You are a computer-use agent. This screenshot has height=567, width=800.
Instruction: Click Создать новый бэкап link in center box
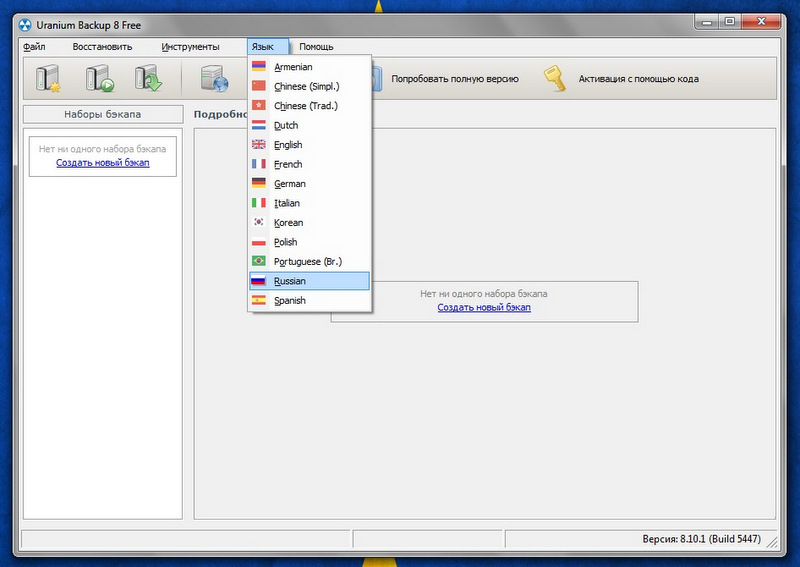click(x=484, y=307)
